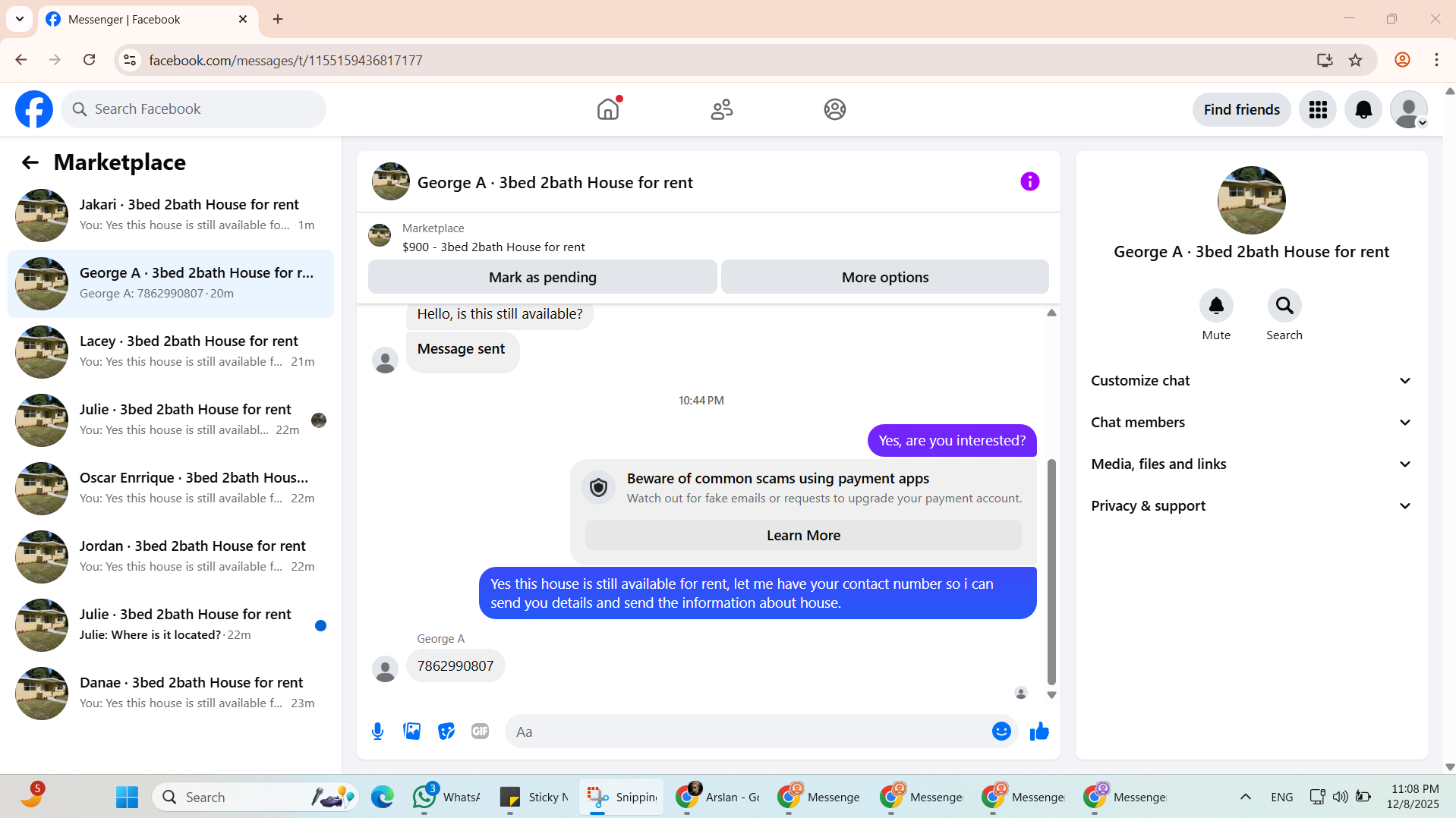Screen dimensions: 1456x818
Task: Open the account profile avatar menu
Action: tap(1409, 110)
